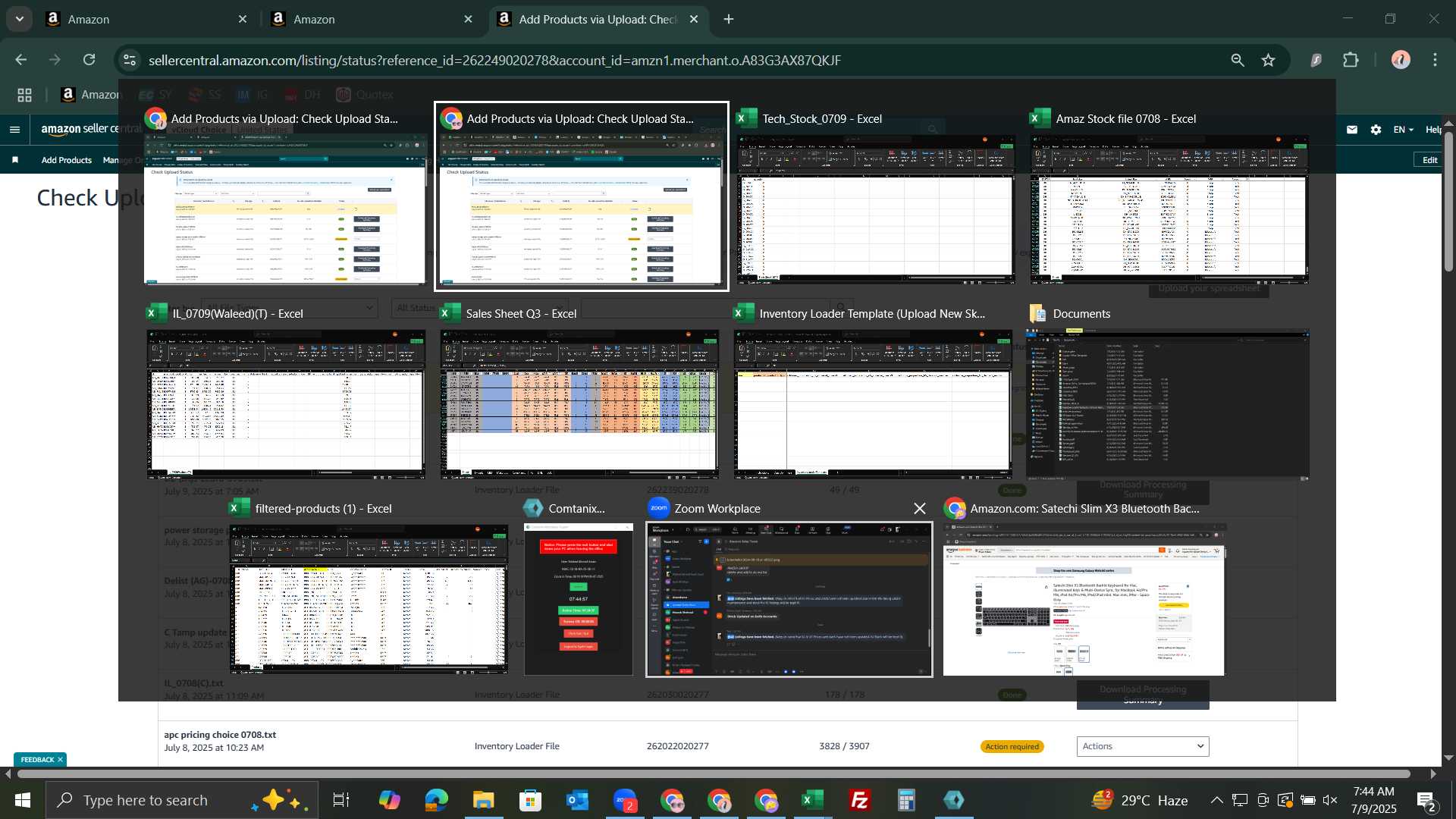
Task: Open Windows Start menu
Action: pyautogui.click(x=22, y=800)
